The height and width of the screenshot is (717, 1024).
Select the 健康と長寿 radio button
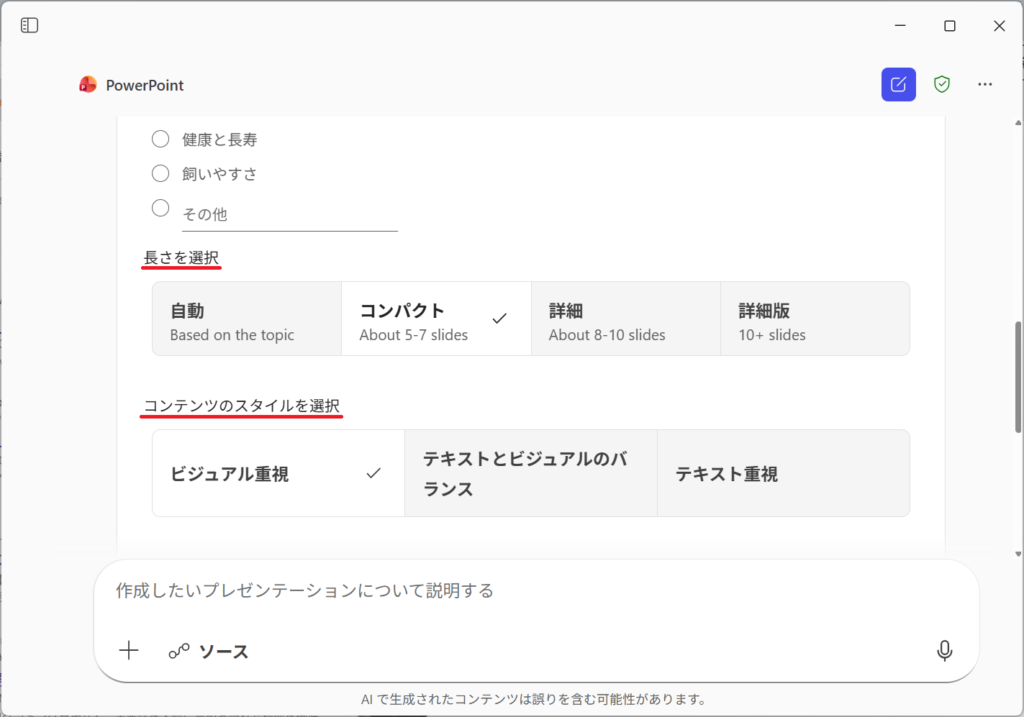point(160,139)
